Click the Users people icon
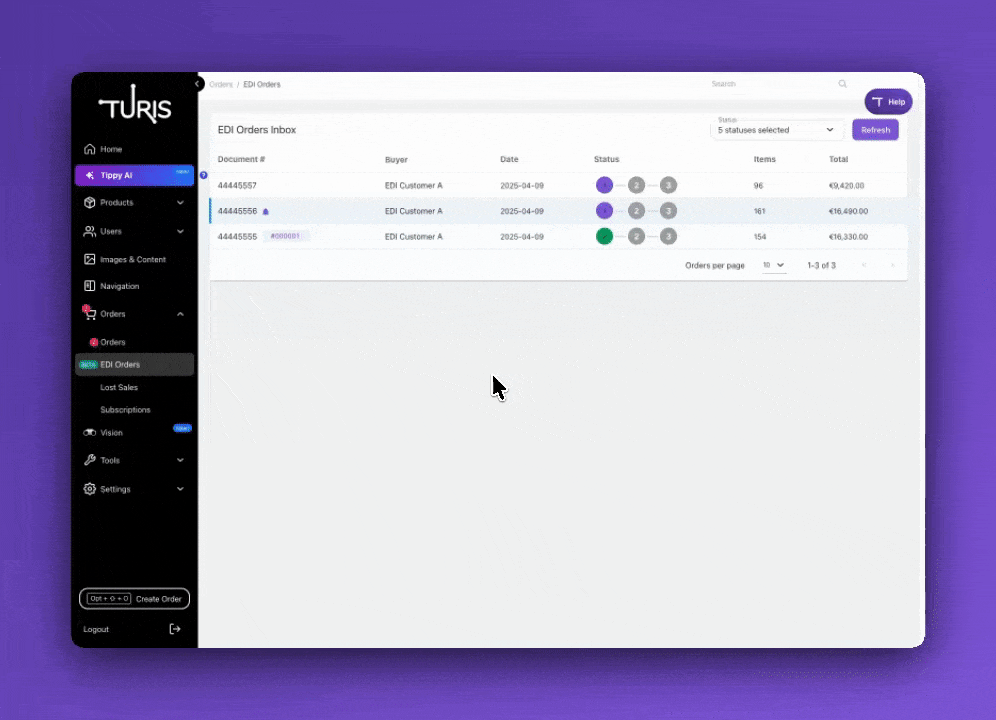This screenshot has height=720, width=996. click(90, 231)
